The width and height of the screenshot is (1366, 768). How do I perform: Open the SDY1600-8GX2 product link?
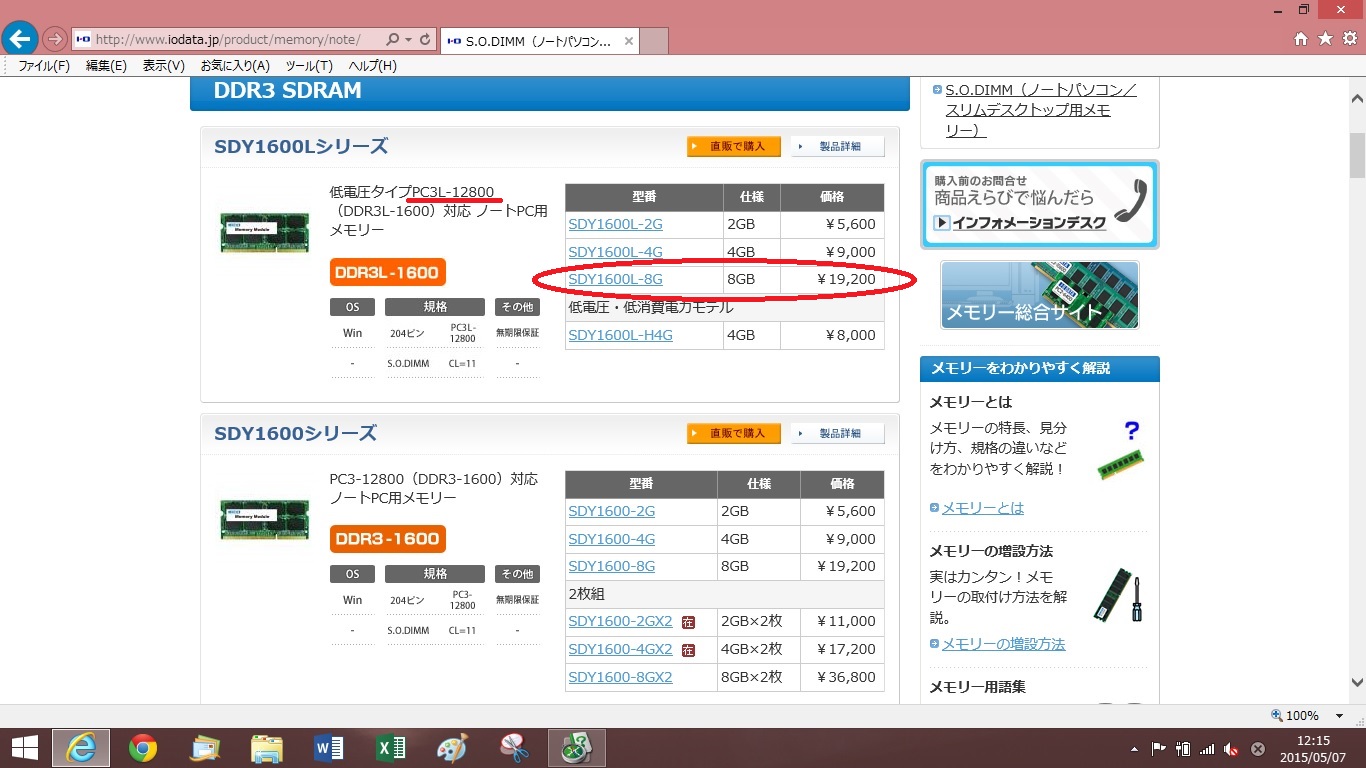tap(620, 677)
